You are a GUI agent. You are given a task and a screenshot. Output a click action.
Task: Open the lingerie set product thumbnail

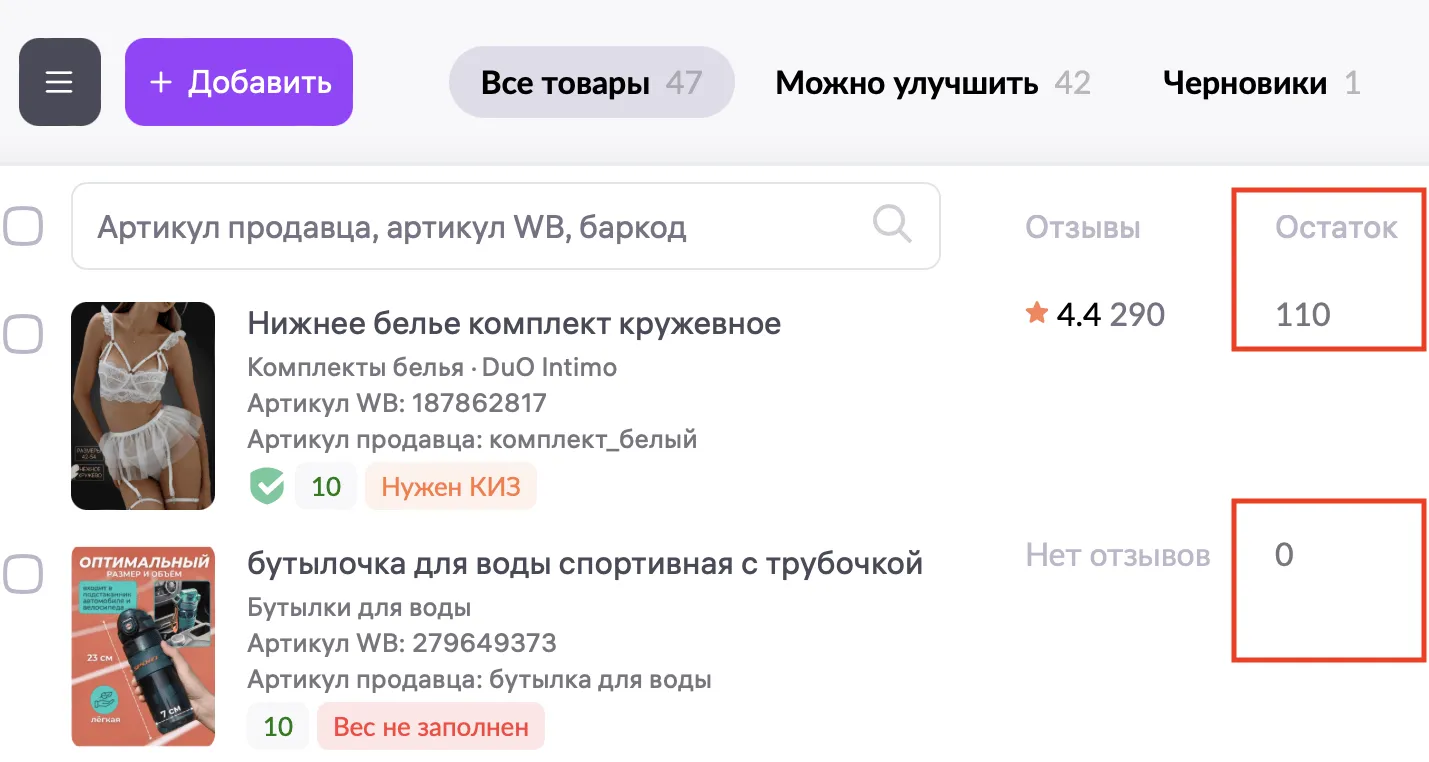pyautogui.click(x=143, y=405)
